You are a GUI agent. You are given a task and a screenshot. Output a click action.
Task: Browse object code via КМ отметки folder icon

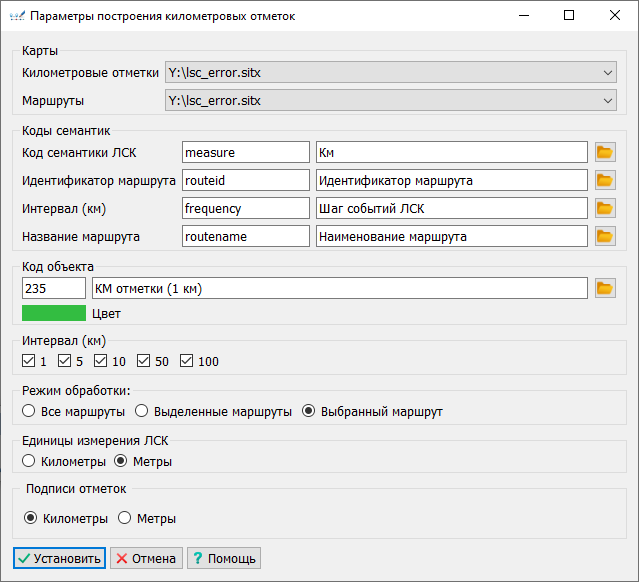[604, 288]
